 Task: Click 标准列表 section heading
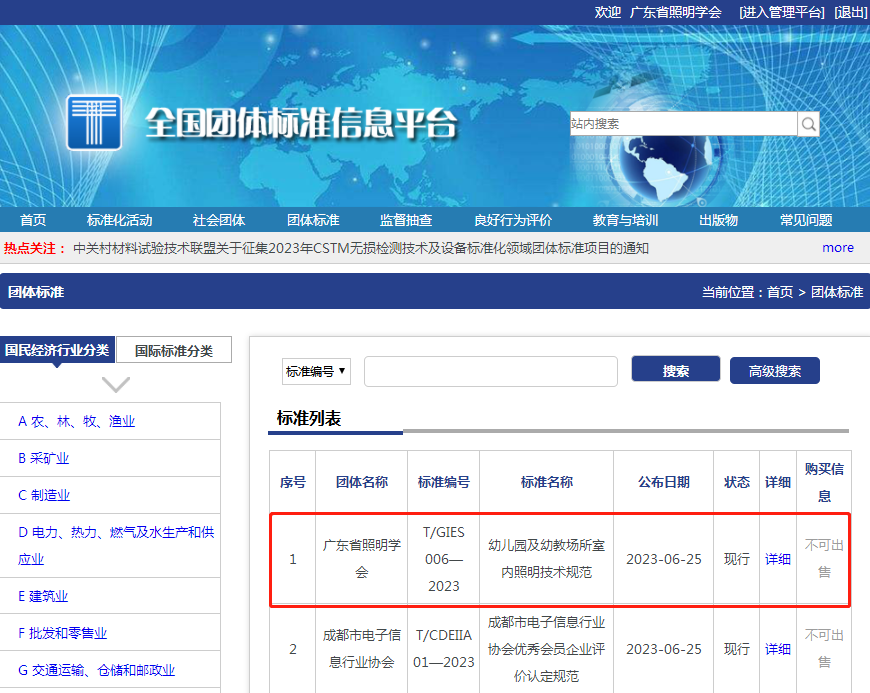(308, 418)
